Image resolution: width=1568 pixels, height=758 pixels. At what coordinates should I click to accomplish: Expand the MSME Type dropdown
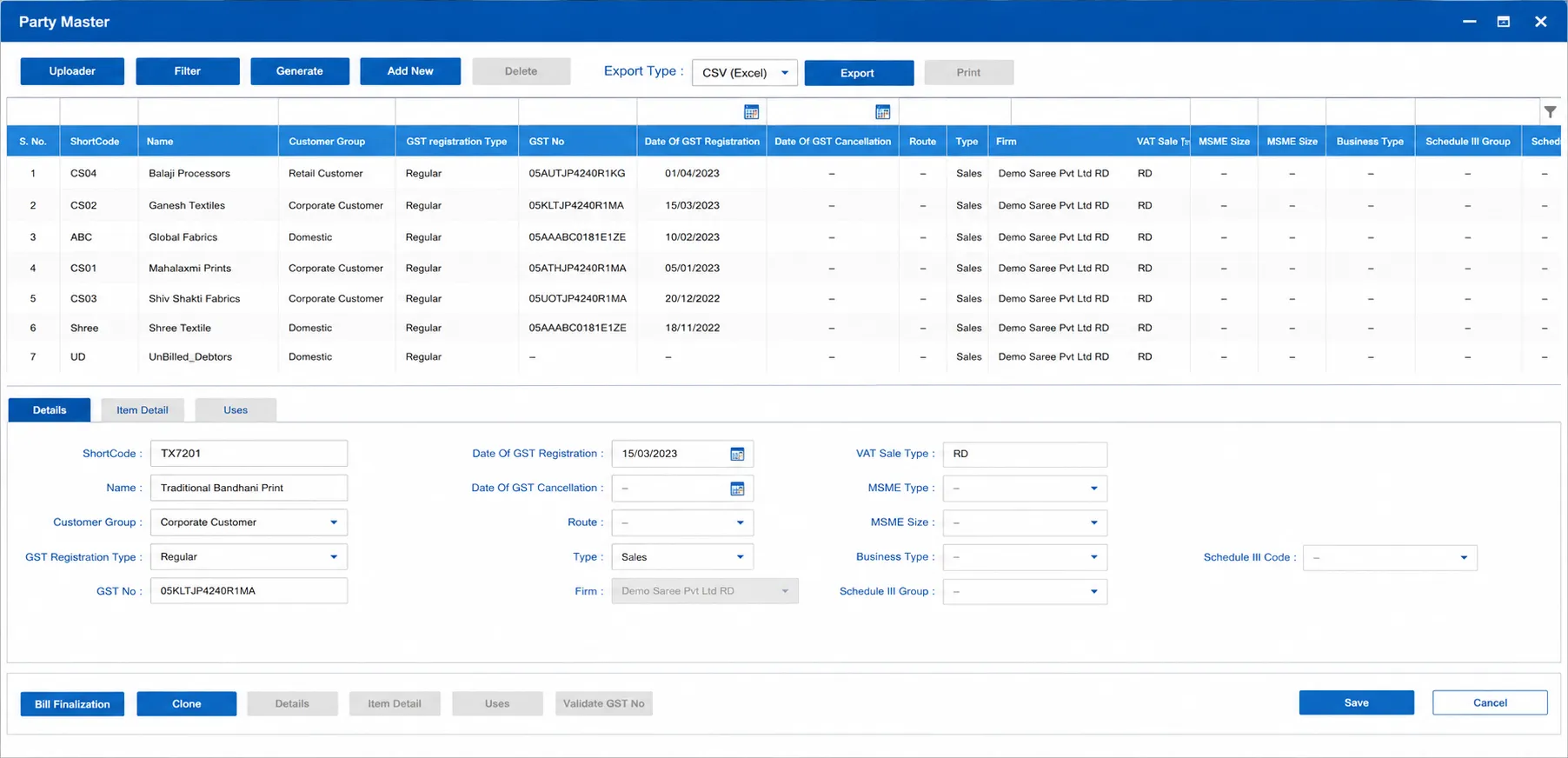click(1025, 489)
